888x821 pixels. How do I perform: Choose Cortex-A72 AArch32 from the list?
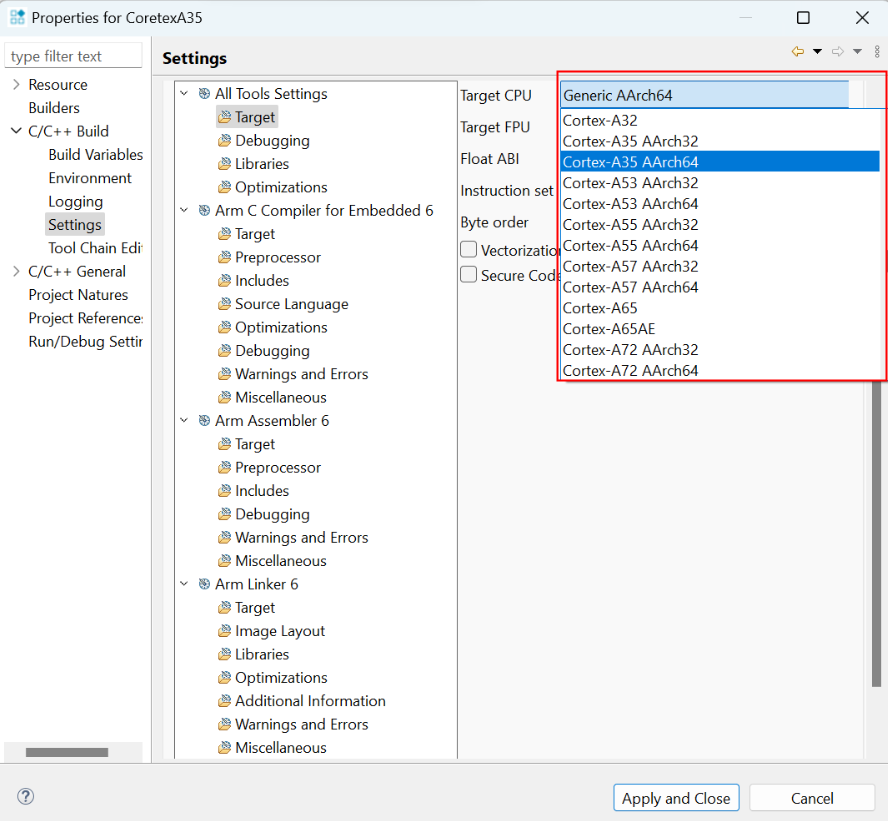(630, 350)
